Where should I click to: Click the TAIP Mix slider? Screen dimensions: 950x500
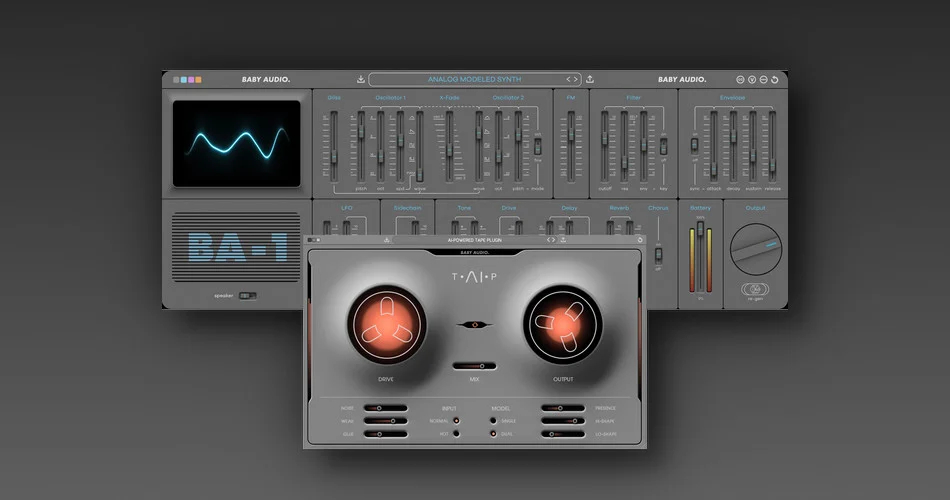[x=474, y=366]
